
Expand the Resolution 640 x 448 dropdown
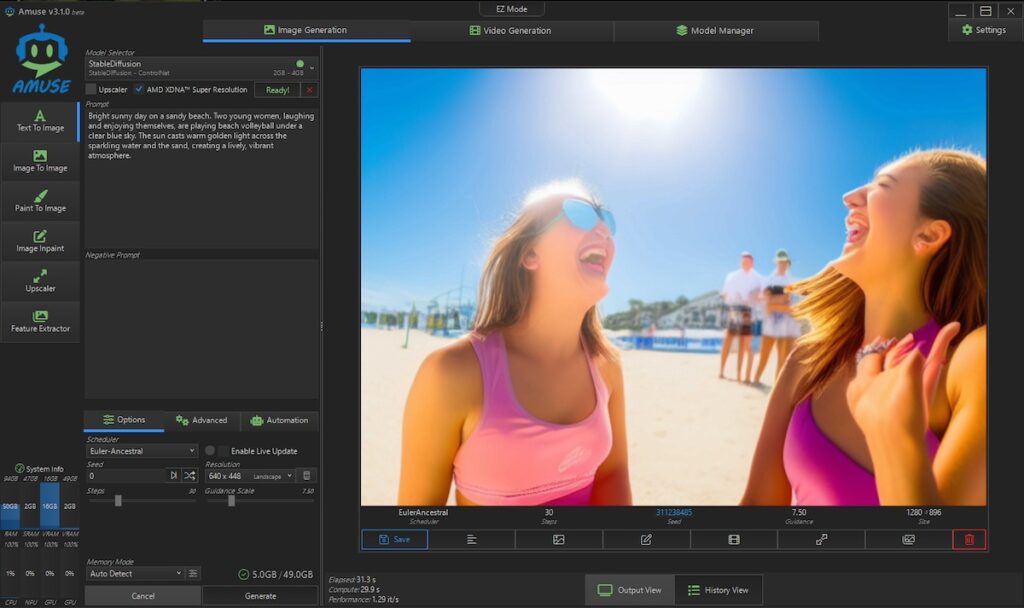point(250,476)
